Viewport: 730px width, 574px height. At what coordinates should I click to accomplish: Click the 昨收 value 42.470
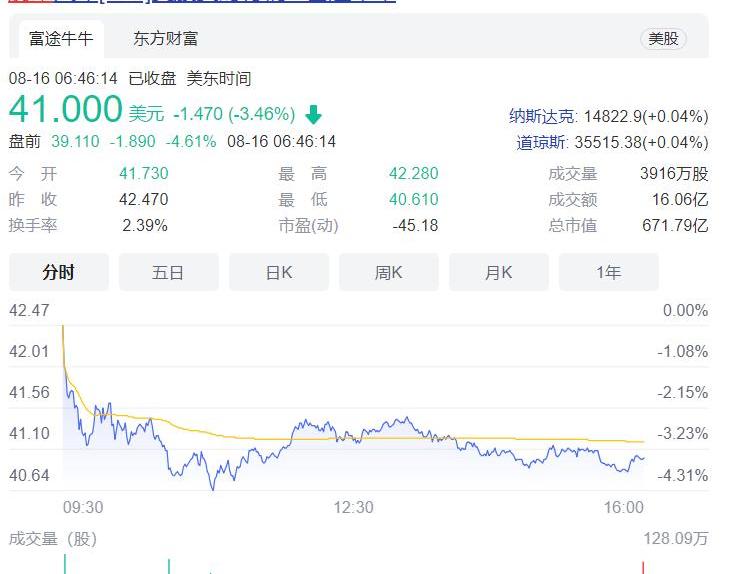pyautogui.click(x=143, y=199)
